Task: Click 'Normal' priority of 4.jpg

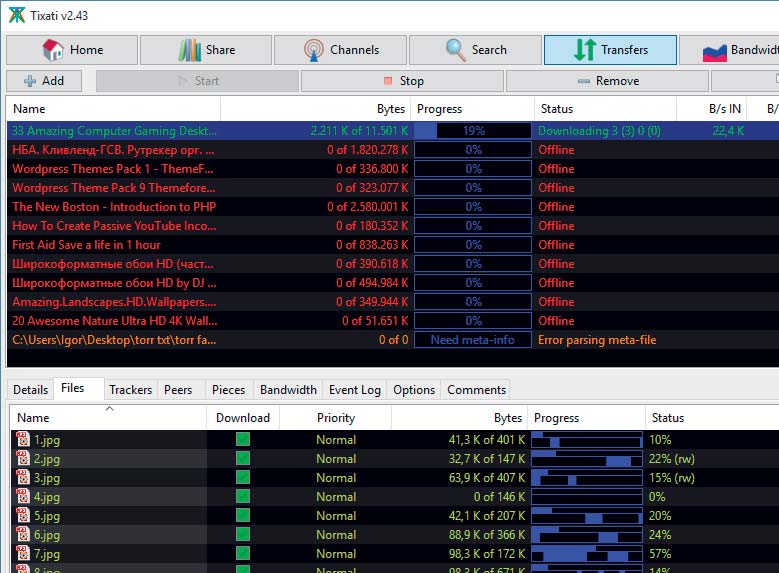Action: [x=336, y=496]
